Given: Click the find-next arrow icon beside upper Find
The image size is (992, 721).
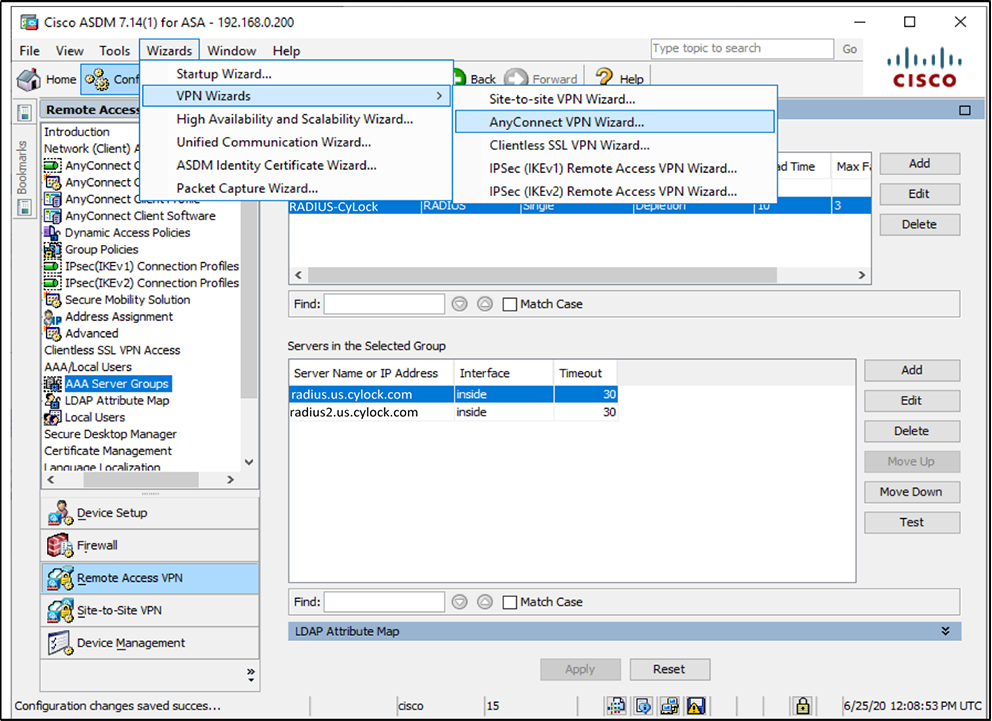Looking at the screenshot, I should (x=460, y=304).
